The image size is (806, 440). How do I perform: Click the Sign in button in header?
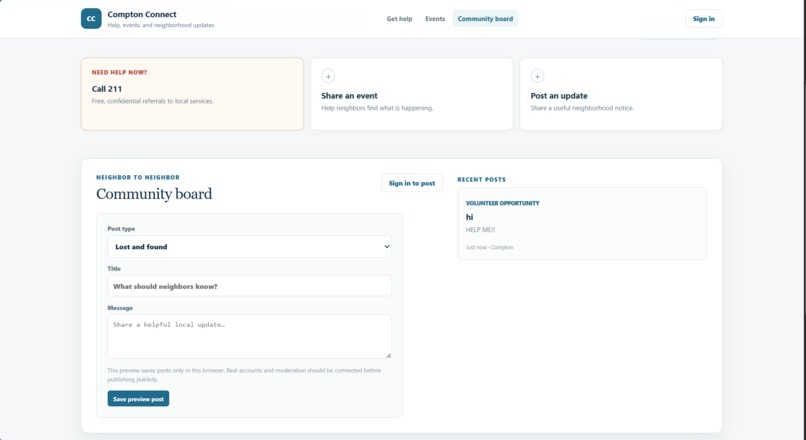pos(704,19)
